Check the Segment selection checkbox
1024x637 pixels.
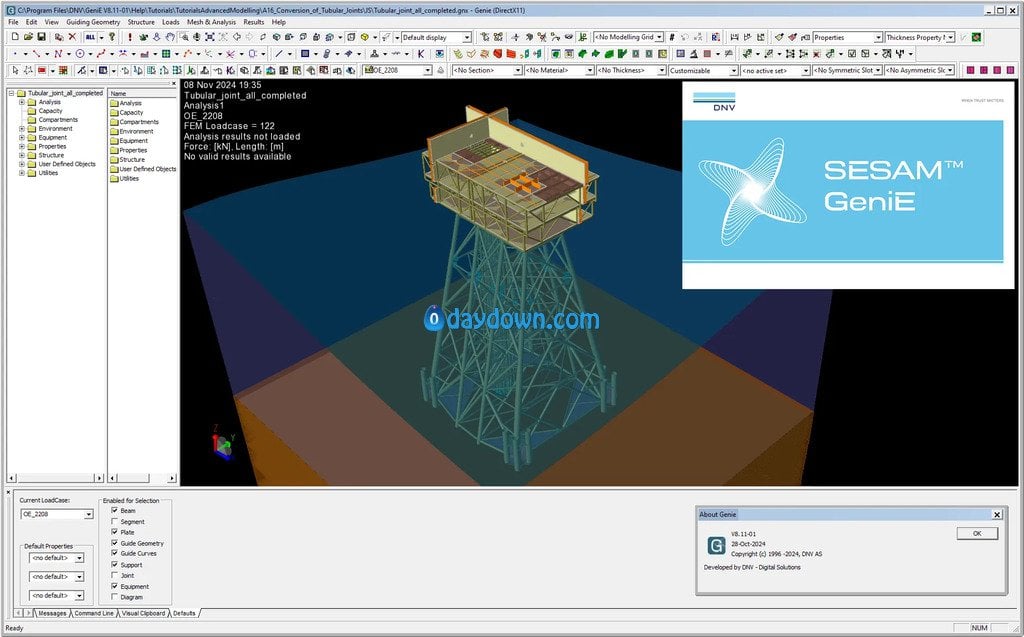(114, 521)
